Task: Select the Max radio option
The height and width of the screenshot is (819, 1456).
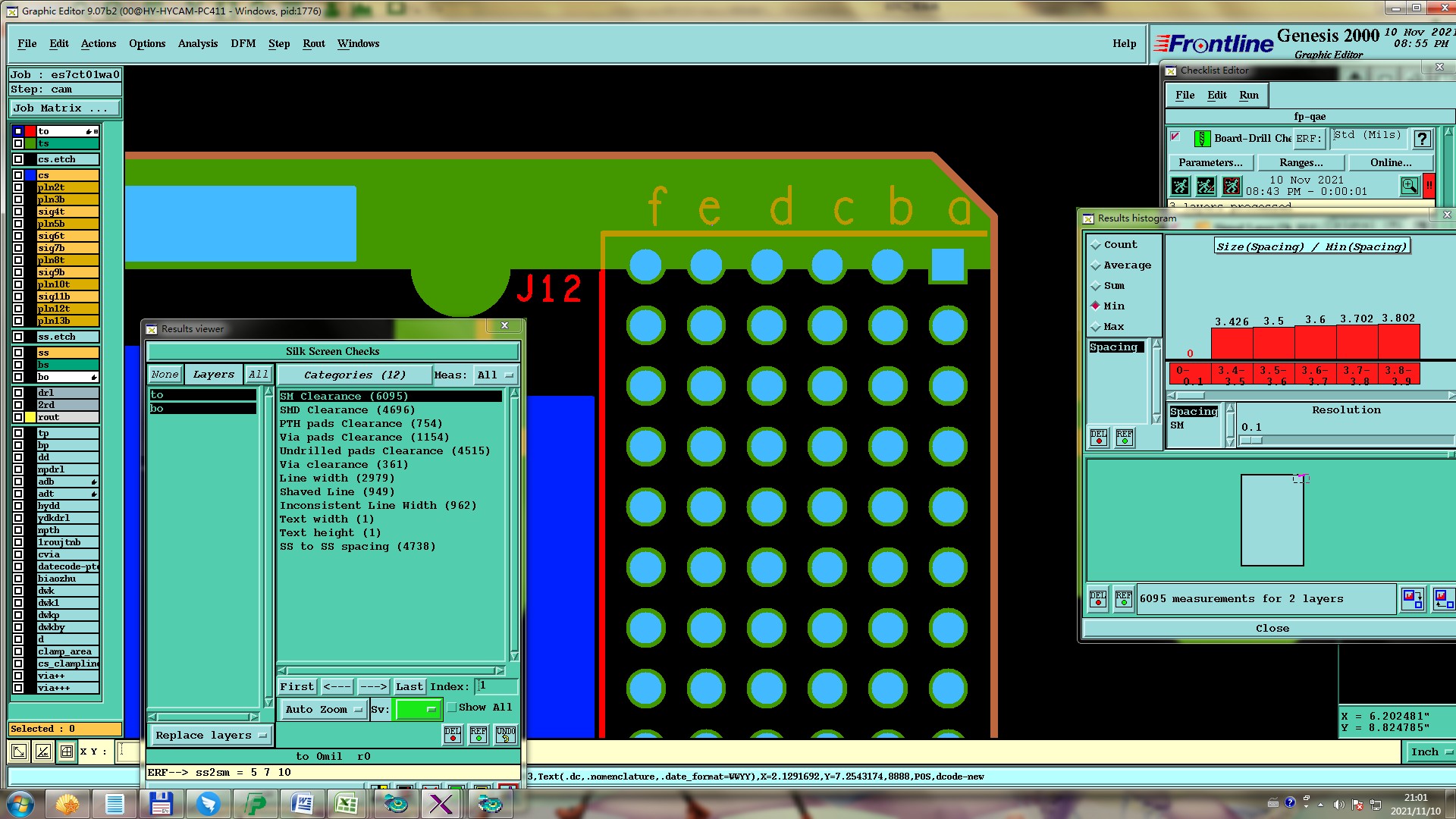Action: coord(1095,327)
